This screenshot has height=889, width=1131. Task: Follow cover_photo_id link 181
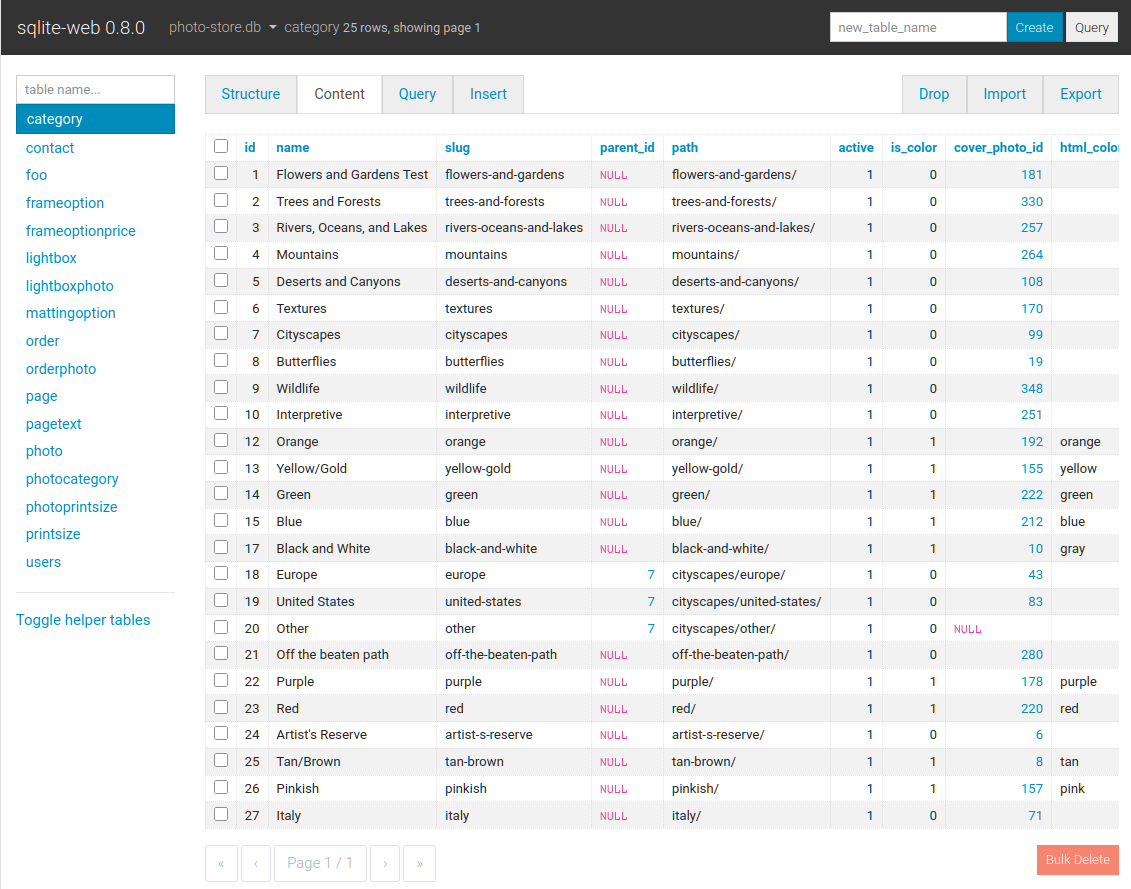point(1031,175)
